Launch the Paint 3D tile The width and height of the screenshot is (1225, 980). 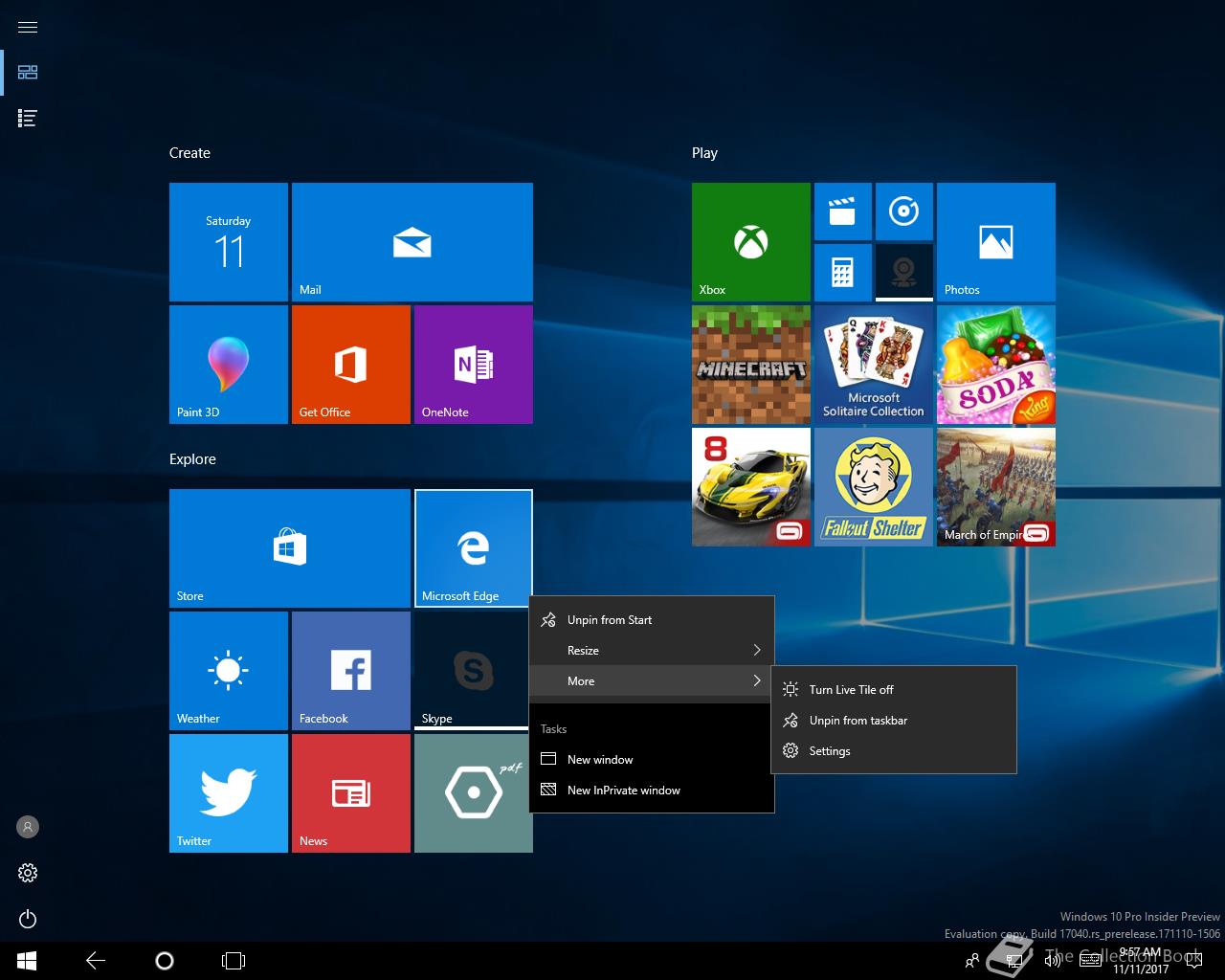coord(229,365)
